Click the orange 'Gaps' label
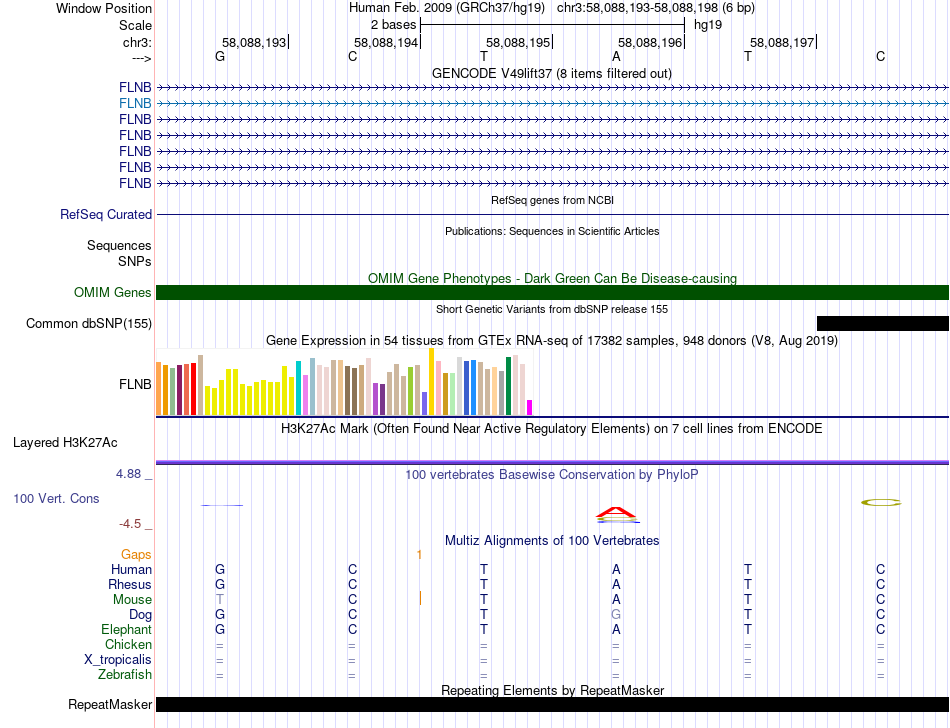The width and height of the screenshot is (950, 728). [x=136, y=554]
